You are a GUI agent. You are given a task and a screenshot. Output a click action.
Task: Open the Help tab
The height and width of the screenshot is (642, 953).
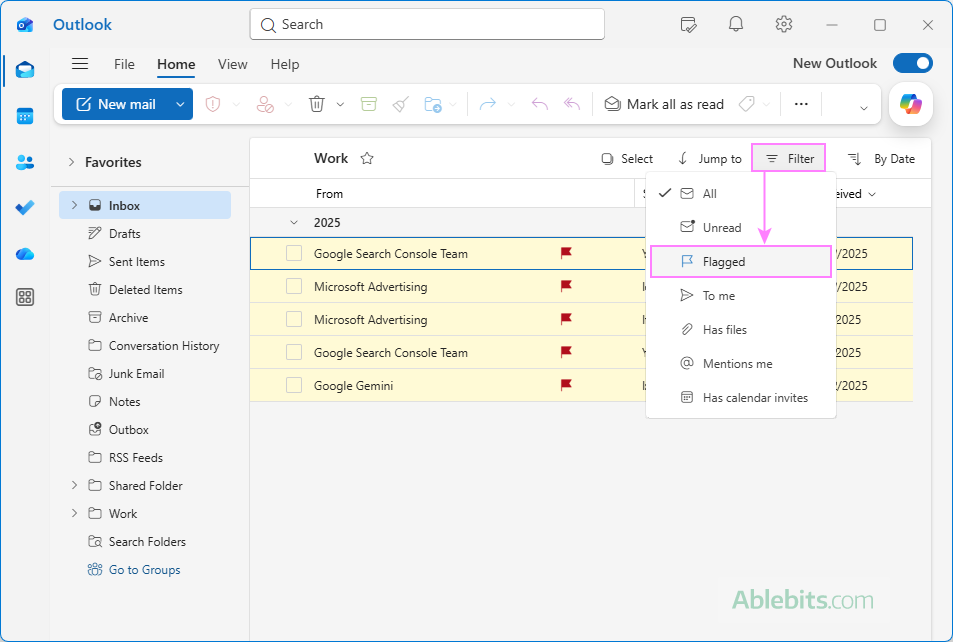point(284,64)
